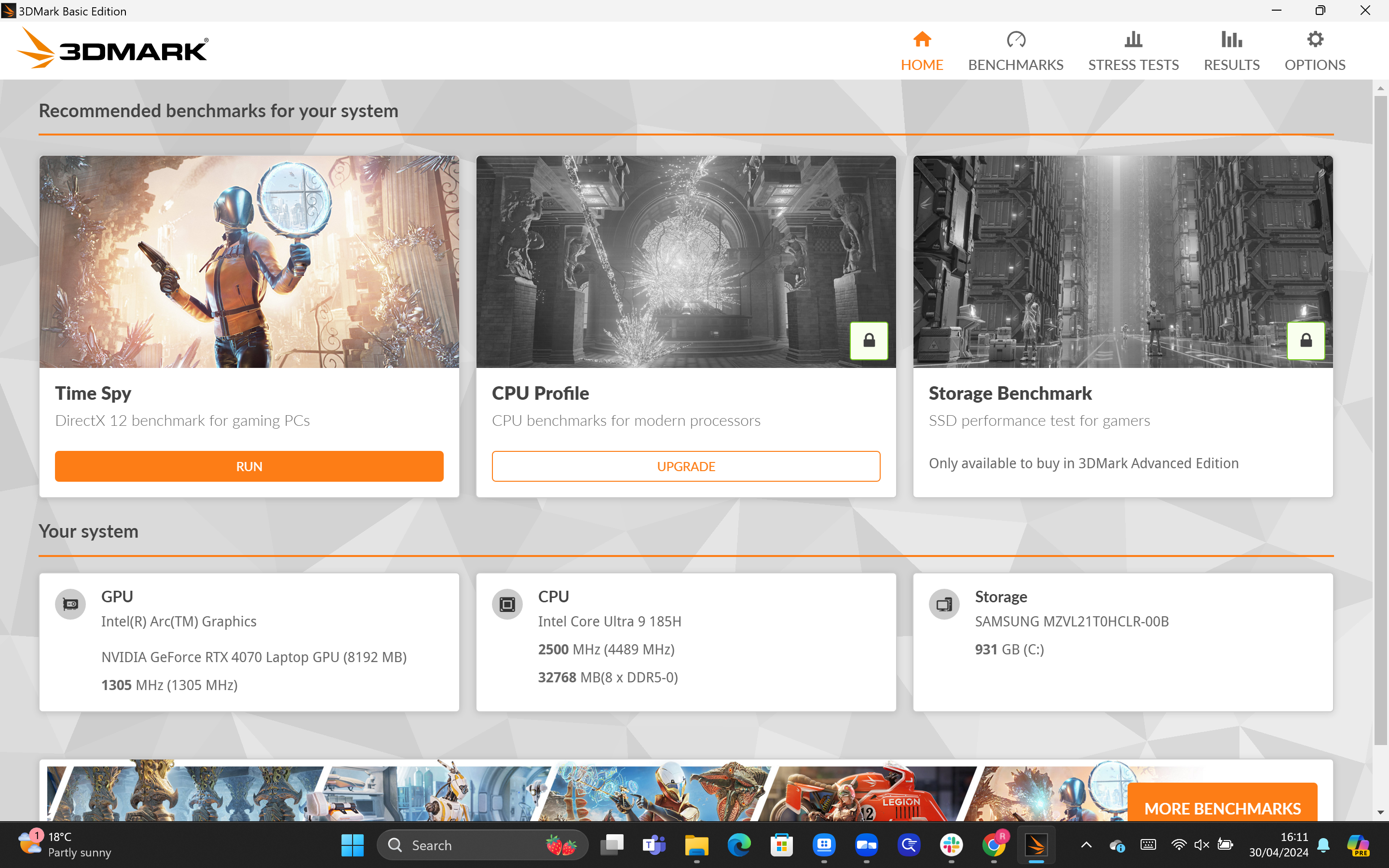
Task: Open the clock showing 16:11
Action: (x=1278, y=844)
